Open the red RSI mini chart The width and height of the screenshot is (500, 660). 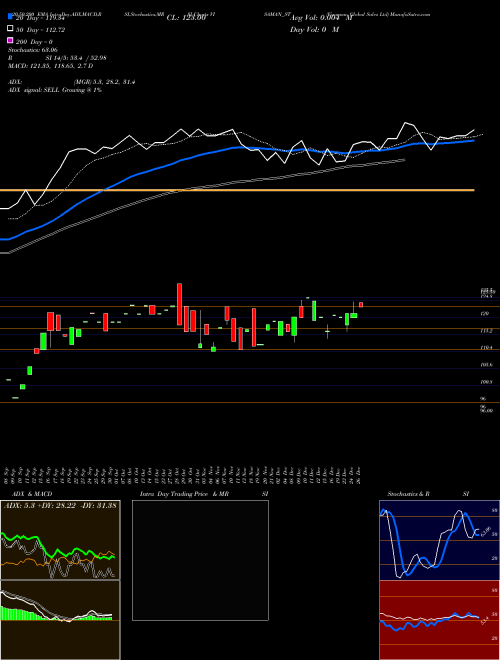coord(439,620)
